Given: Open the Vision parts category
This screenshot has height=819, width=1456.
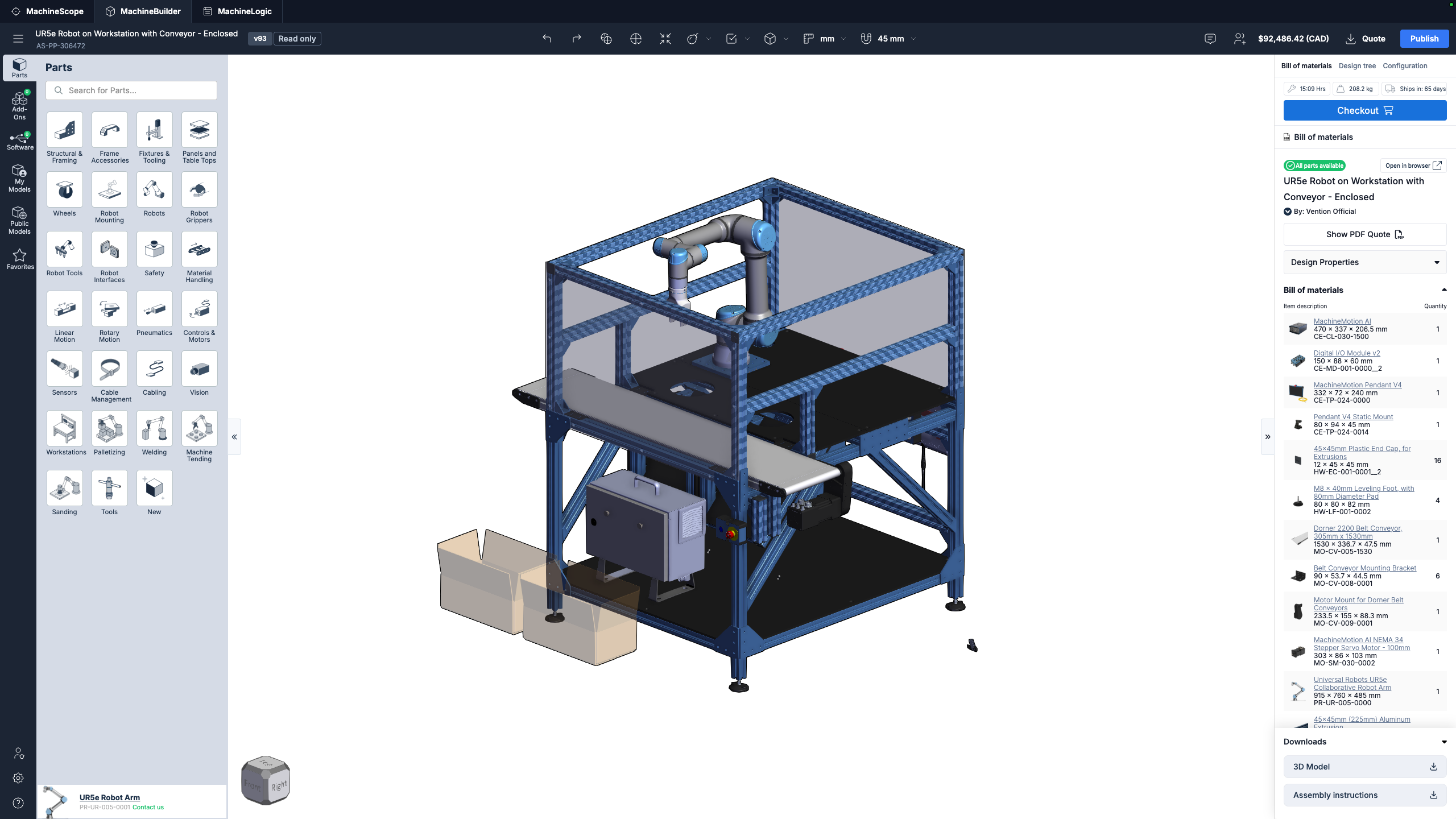Looking at the screenshot, I should coord(199,374).
